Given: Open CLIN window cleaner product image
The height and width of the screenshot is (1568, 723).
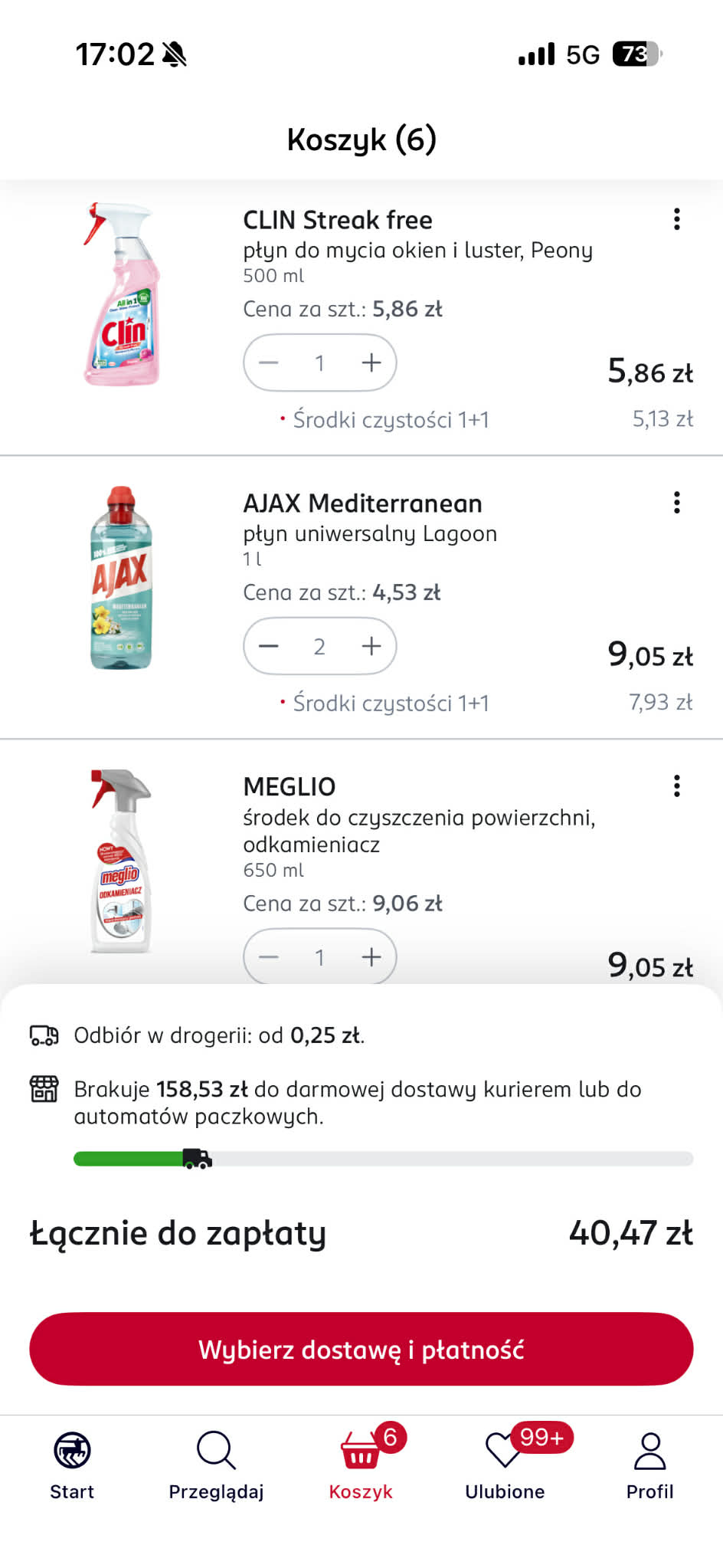Looking at the screenshot, I should [121, 294].
